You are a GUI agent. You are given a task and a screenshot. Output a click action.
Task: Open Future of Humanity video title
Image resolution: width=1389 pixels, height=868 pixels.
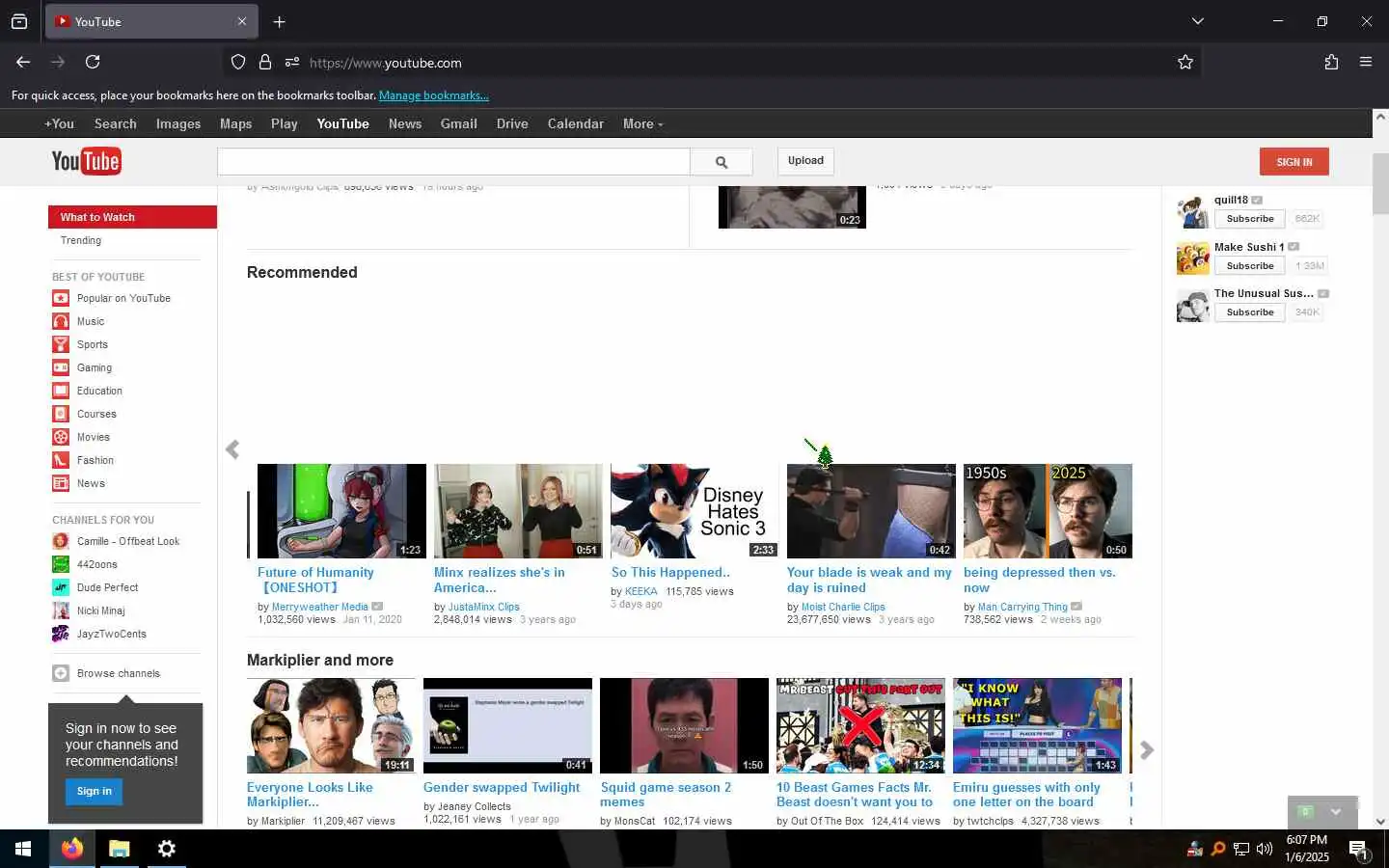pos(315,580)
